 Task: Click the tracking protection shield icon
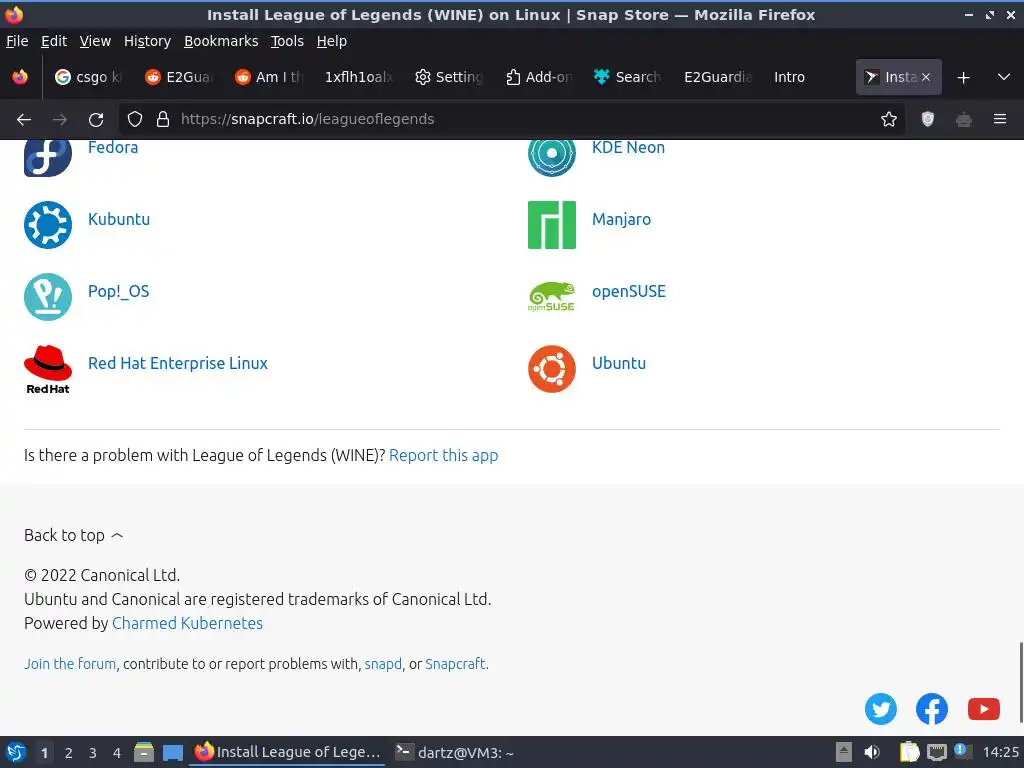pyautogui.click(x=135, y=119)
